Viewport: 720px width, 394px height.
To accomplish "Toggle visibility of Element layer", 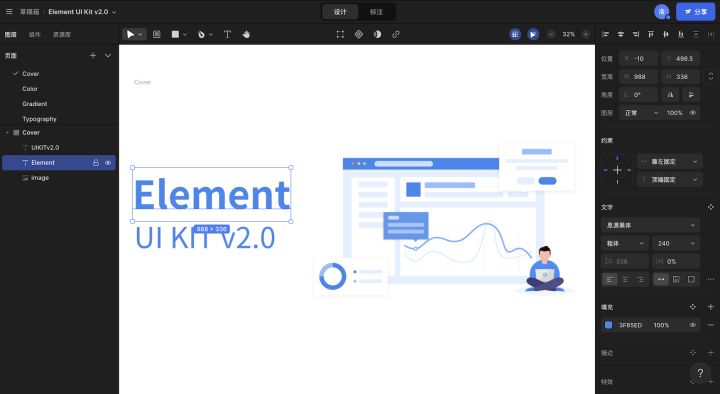I will 108,163.
